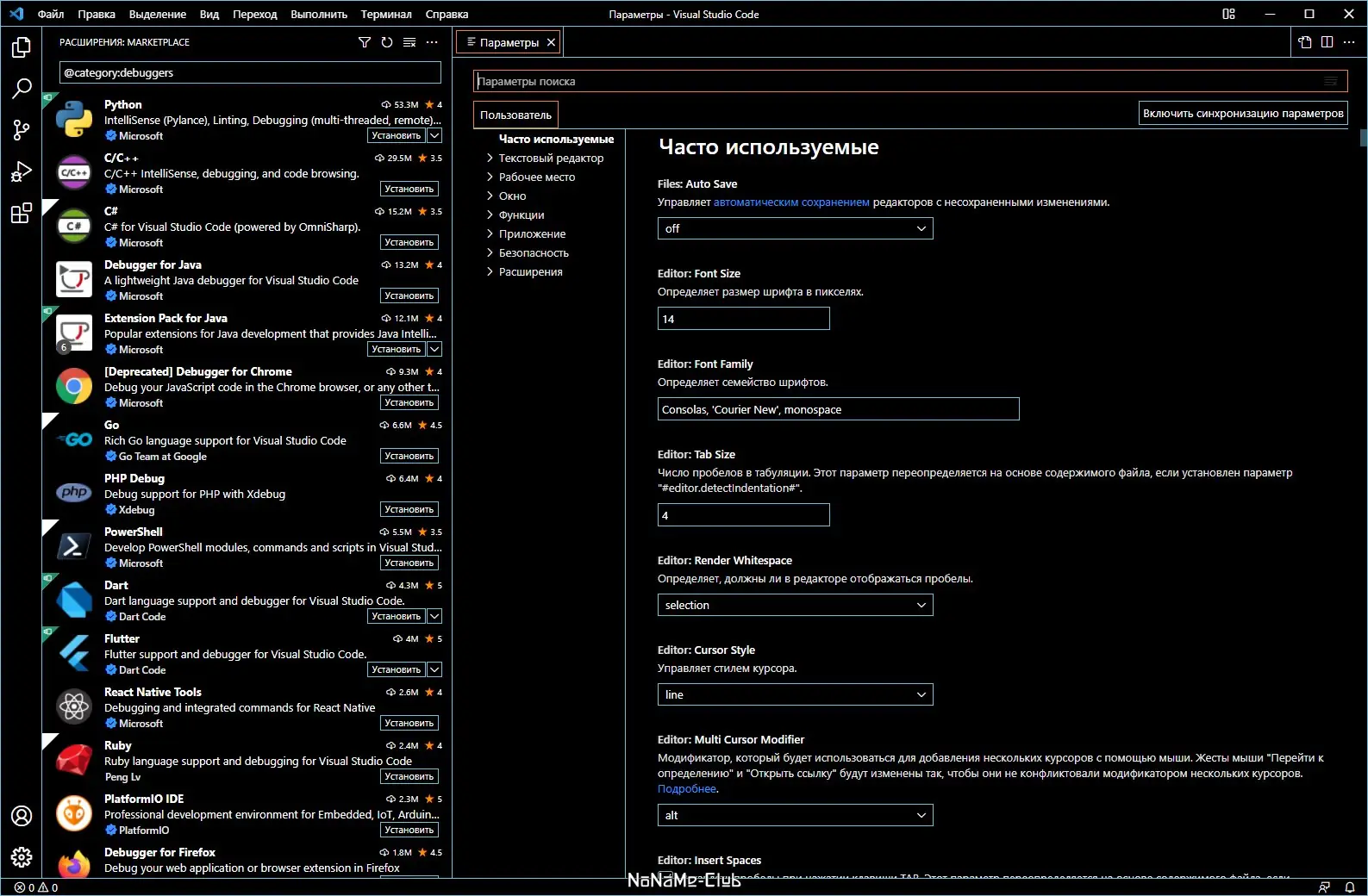Edit the Editor: Font Size field

point(743,319)
